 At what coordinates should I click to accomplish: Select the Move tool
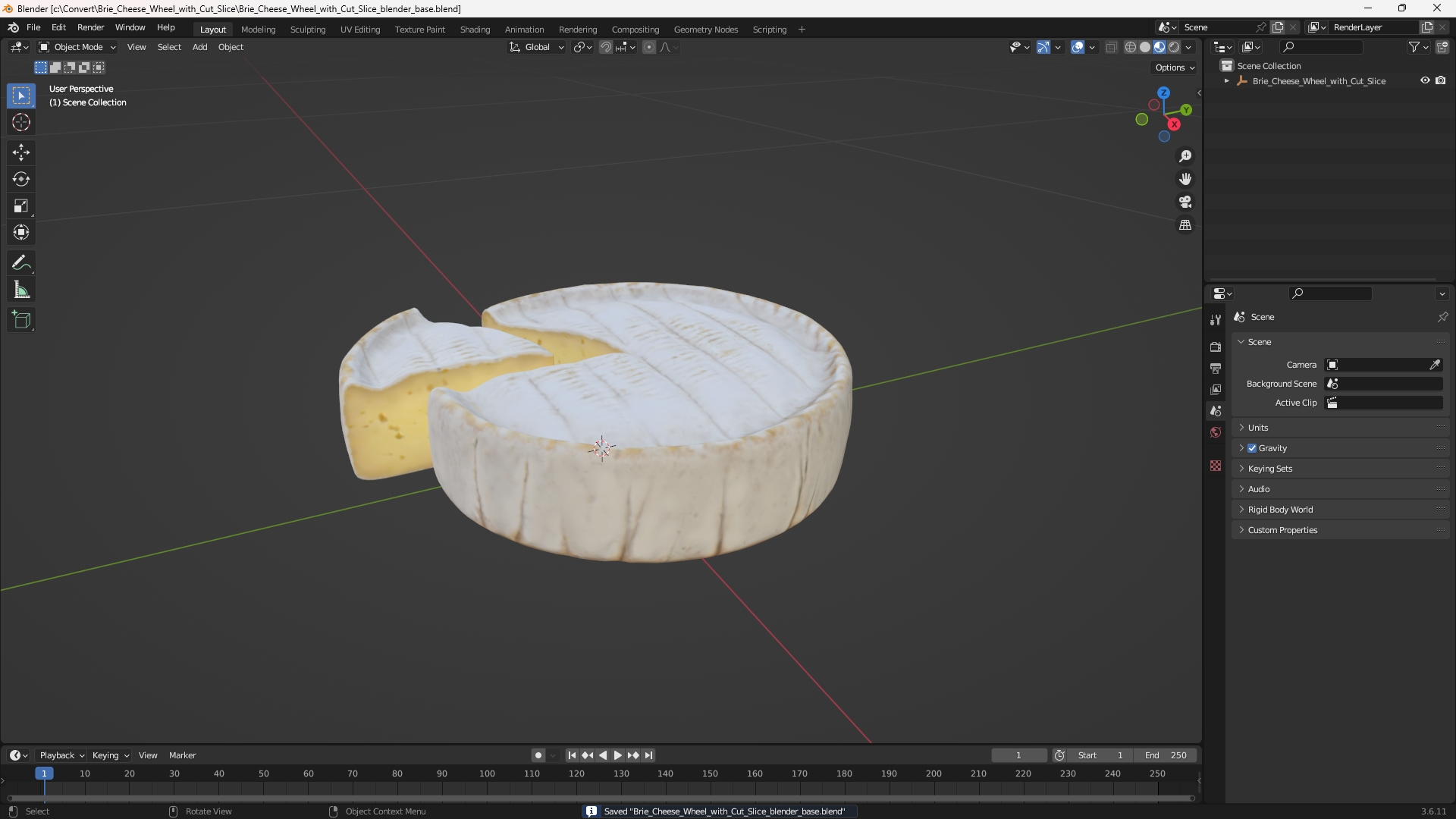coord(21,152)
